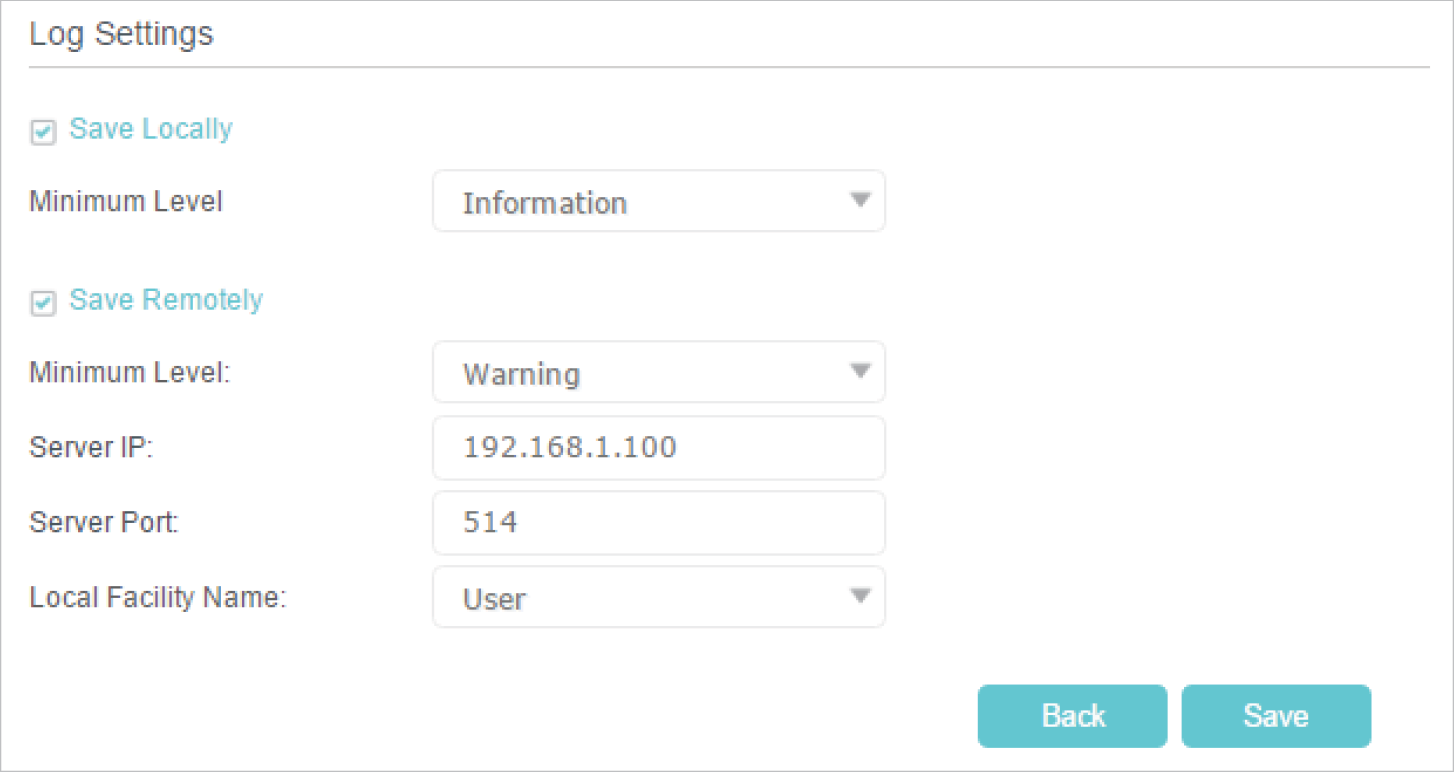Click the Minimum Level label under Save Locally
The image size is (1454, 772).
coord(126,202)
